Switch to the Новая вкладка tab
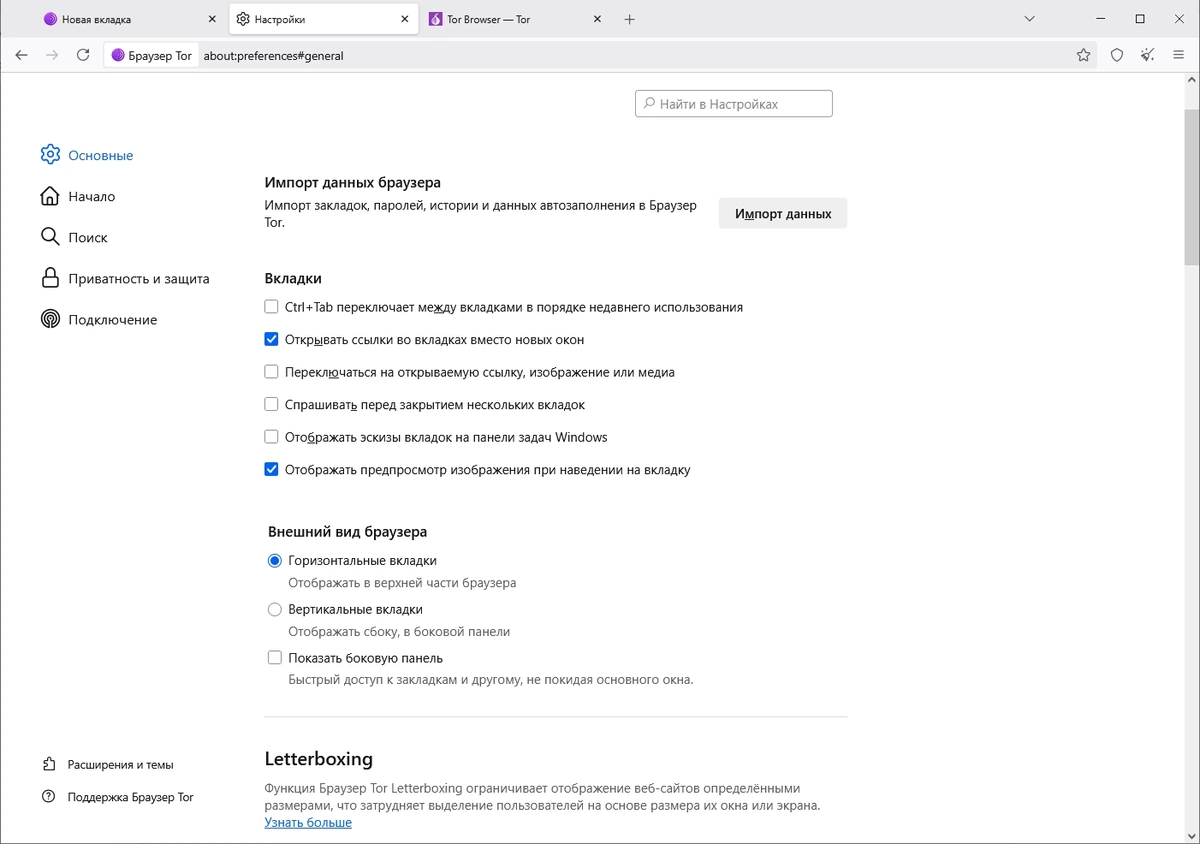 pyautogui.click(x=130, y=19)
